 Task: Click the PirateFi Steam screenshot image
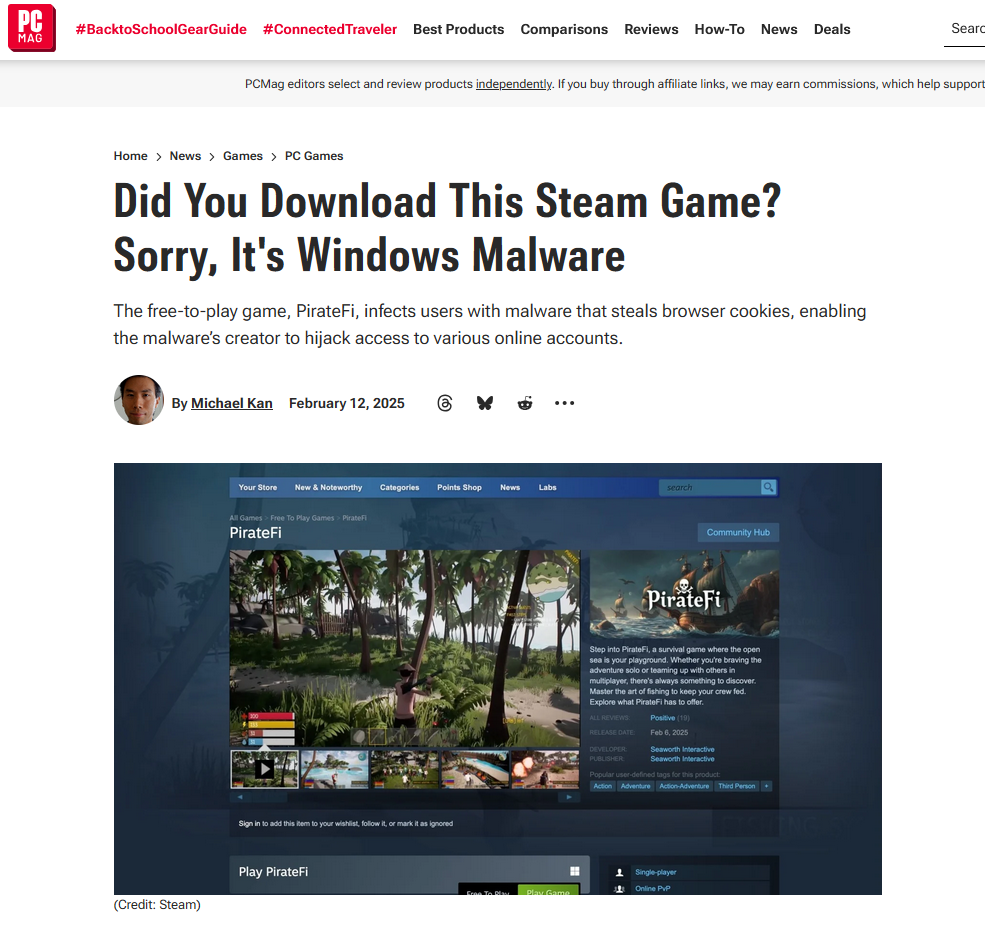coord(498,679)
